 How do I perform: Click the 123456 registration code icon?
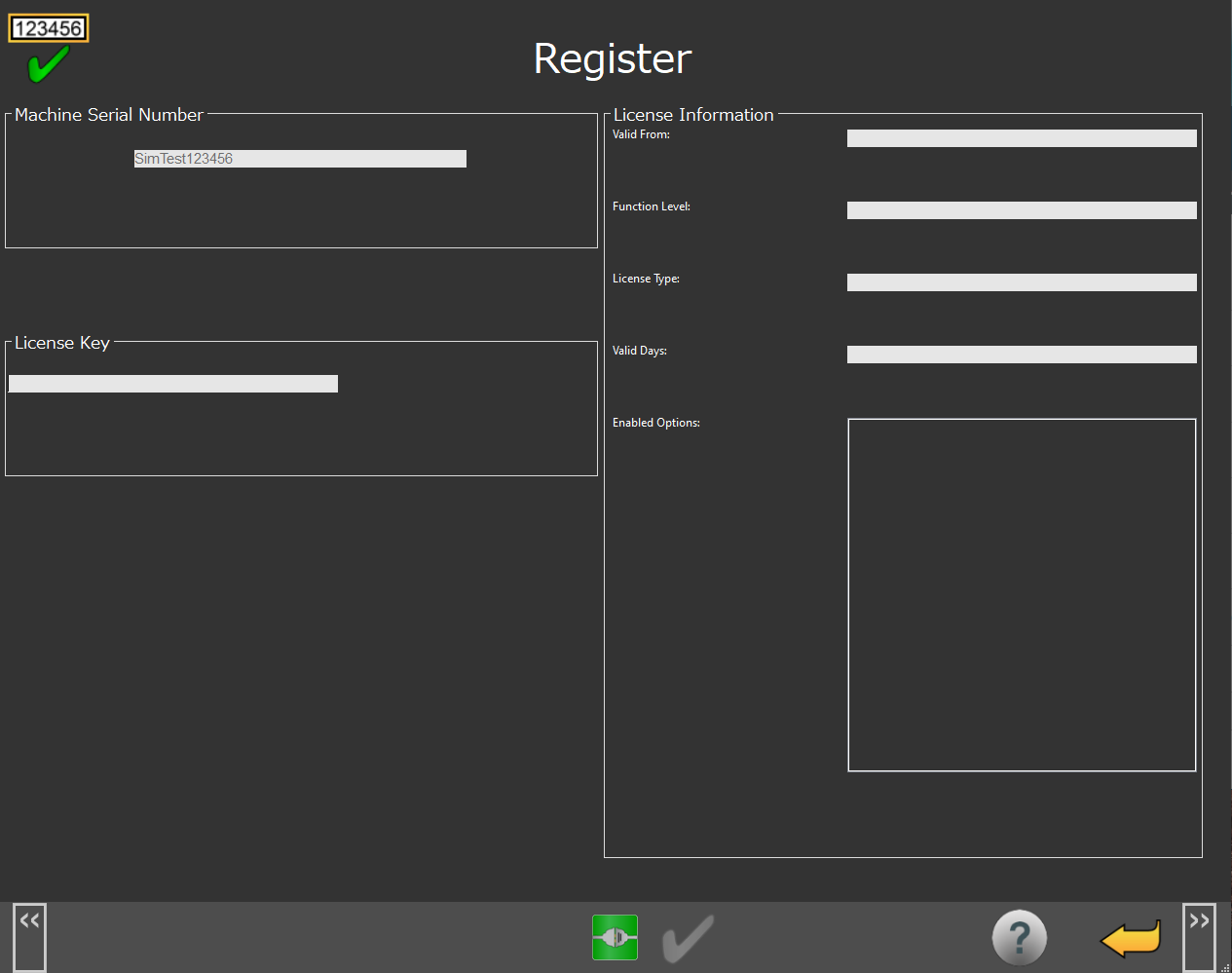point(48,28)
